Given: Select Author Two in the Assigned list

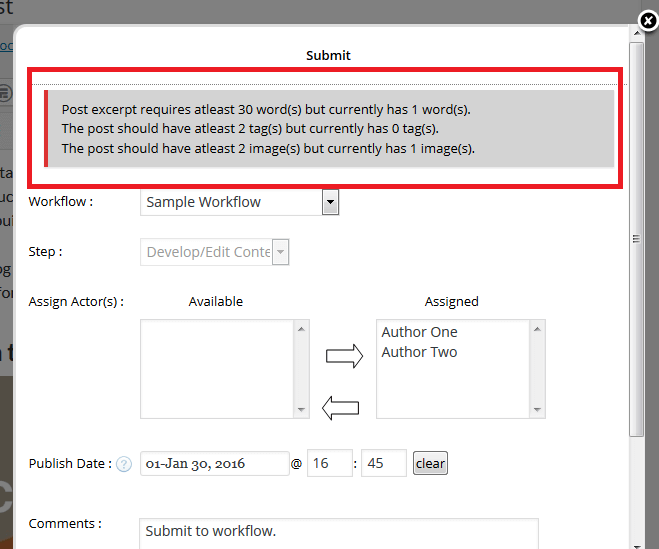Looking at the screenshot, I should 419,352.
